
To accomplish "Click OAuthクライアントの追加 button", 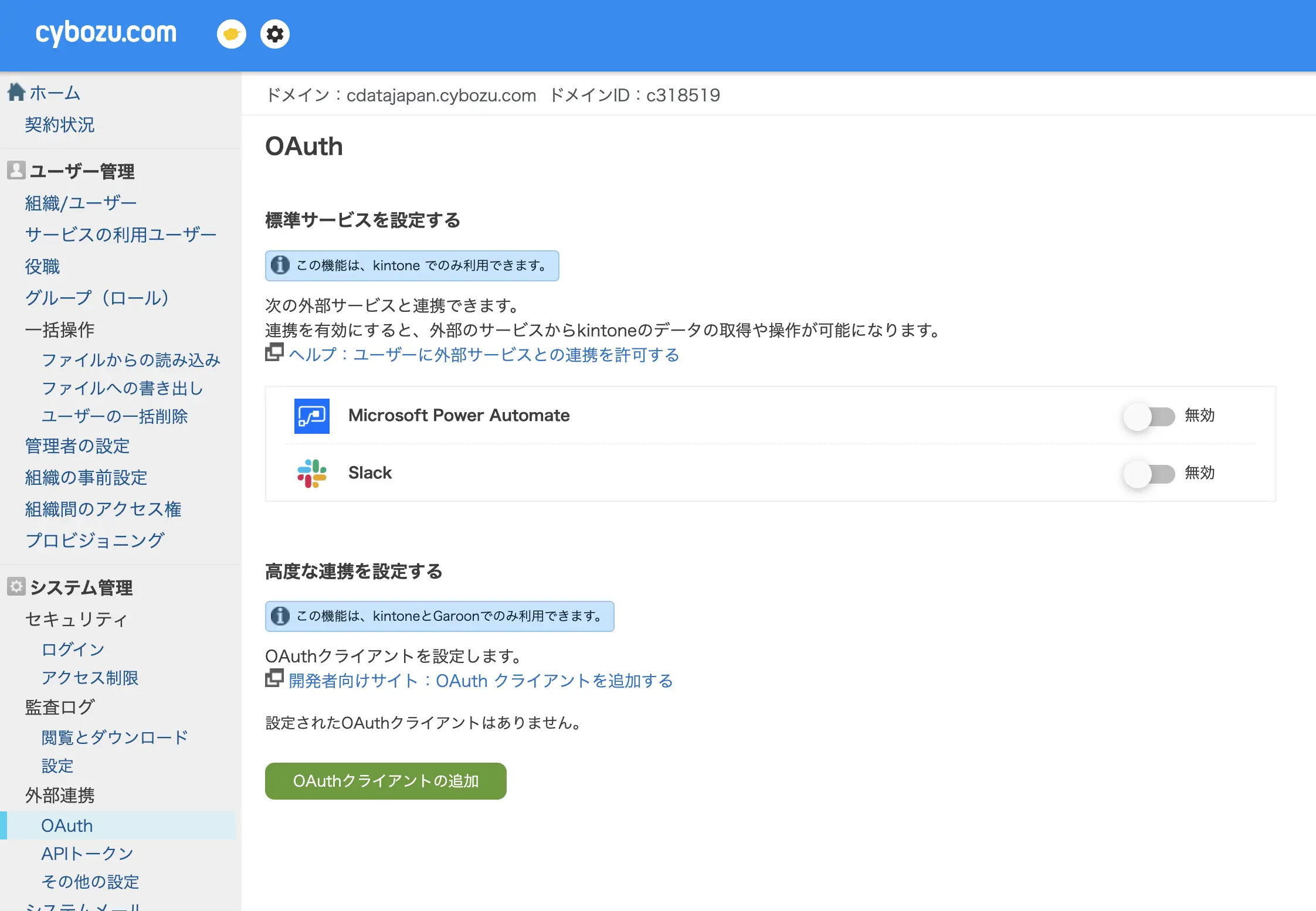I will [x=386, y=781].
